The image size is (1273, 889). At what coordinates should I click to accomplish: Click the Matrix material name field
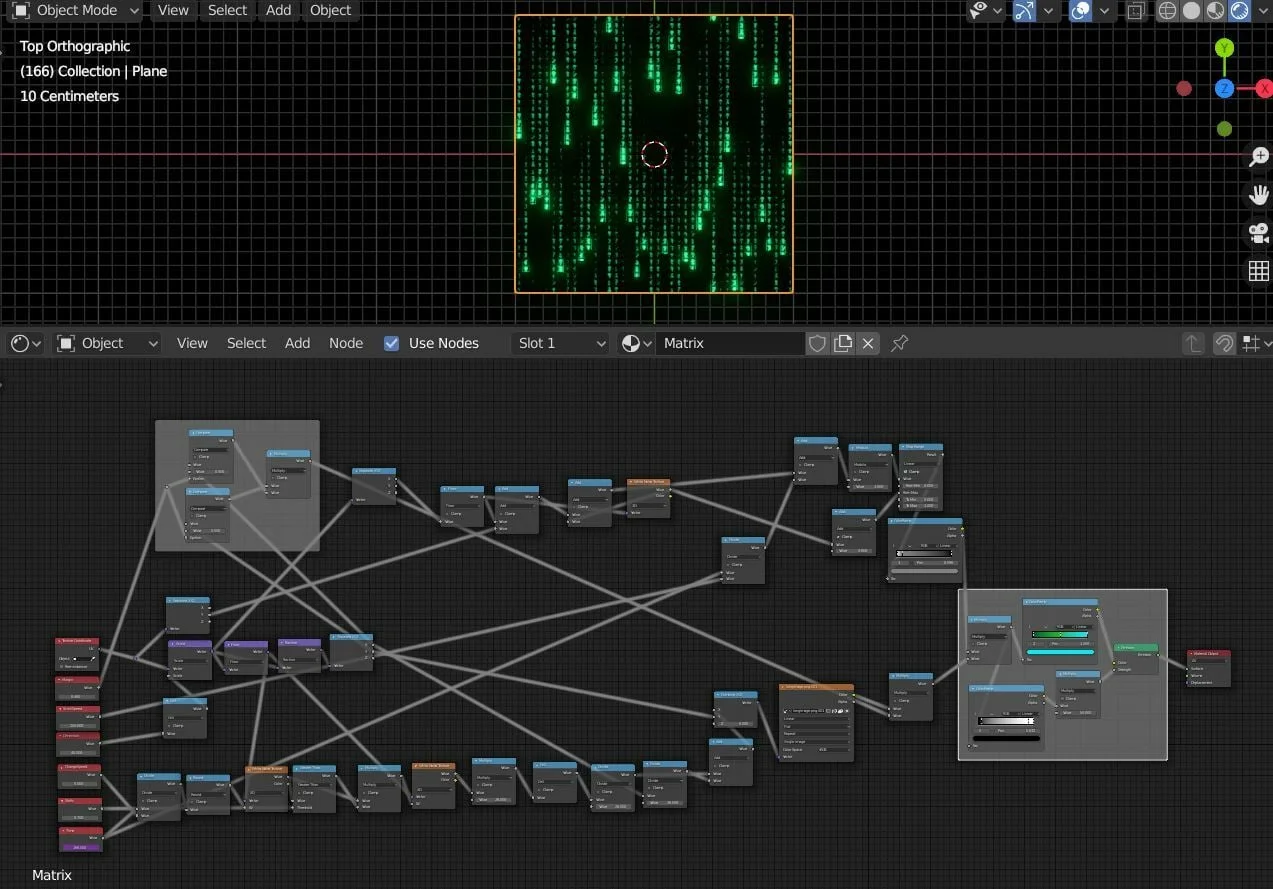point(730,343)
